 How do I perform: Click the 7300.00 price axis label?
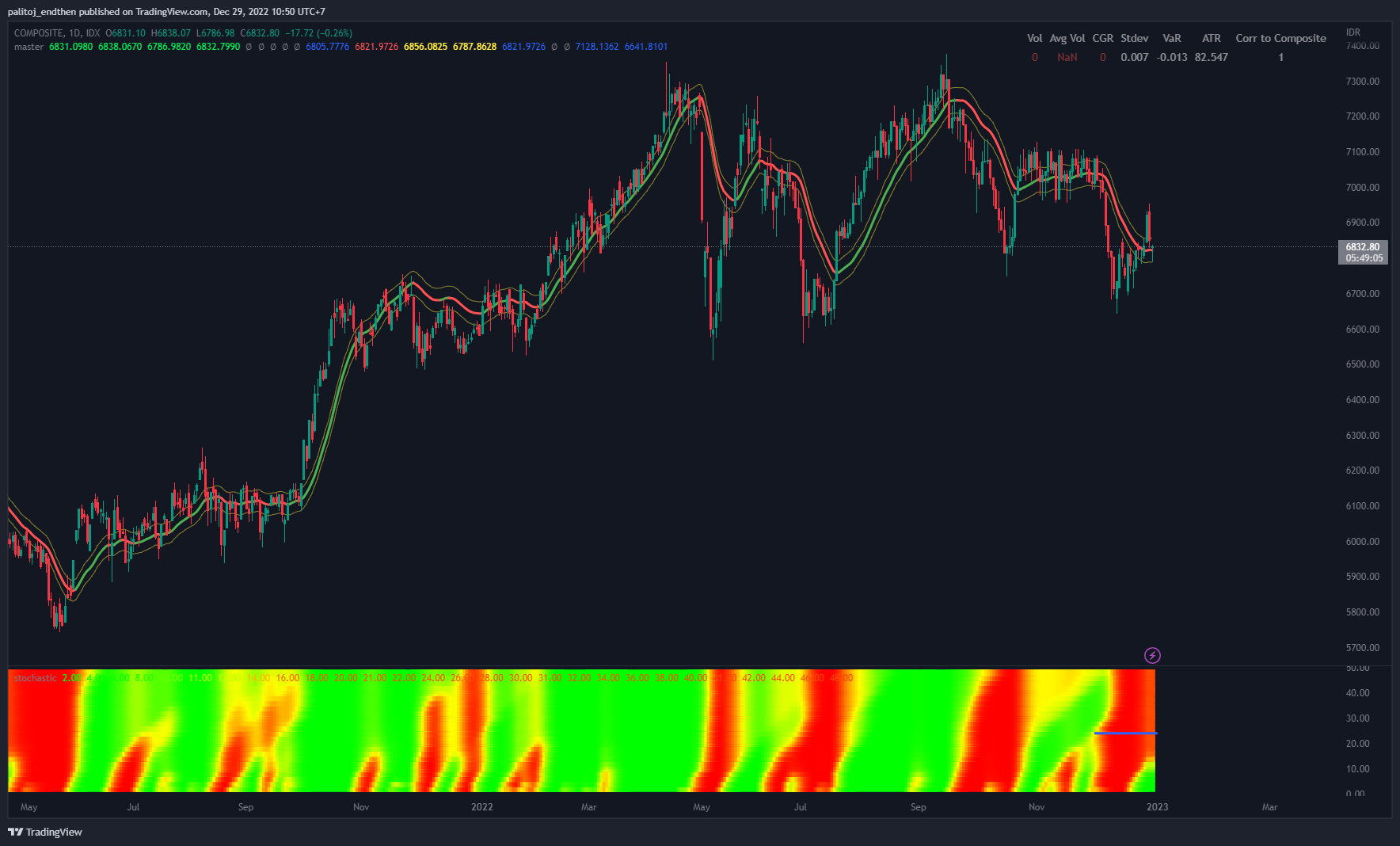click(x=1362, y=81)
